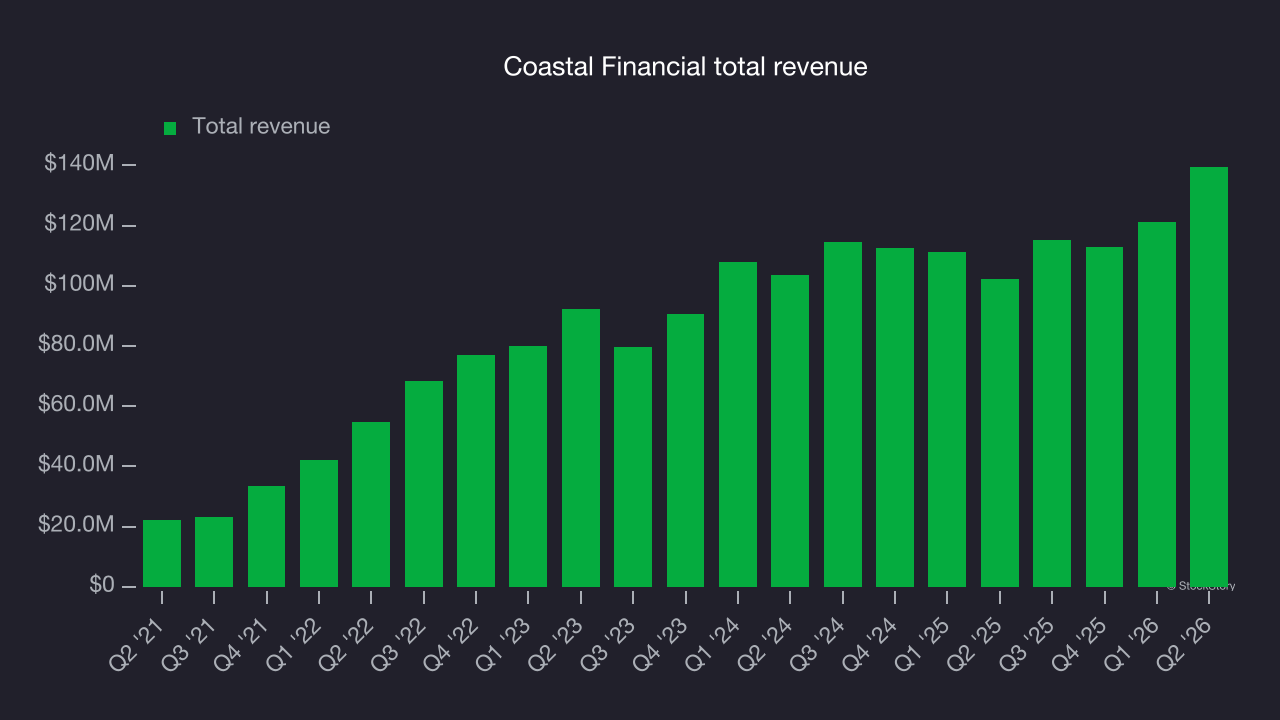
Task: Select the 'Total revenue' legend label
Action: coord(261,127)
